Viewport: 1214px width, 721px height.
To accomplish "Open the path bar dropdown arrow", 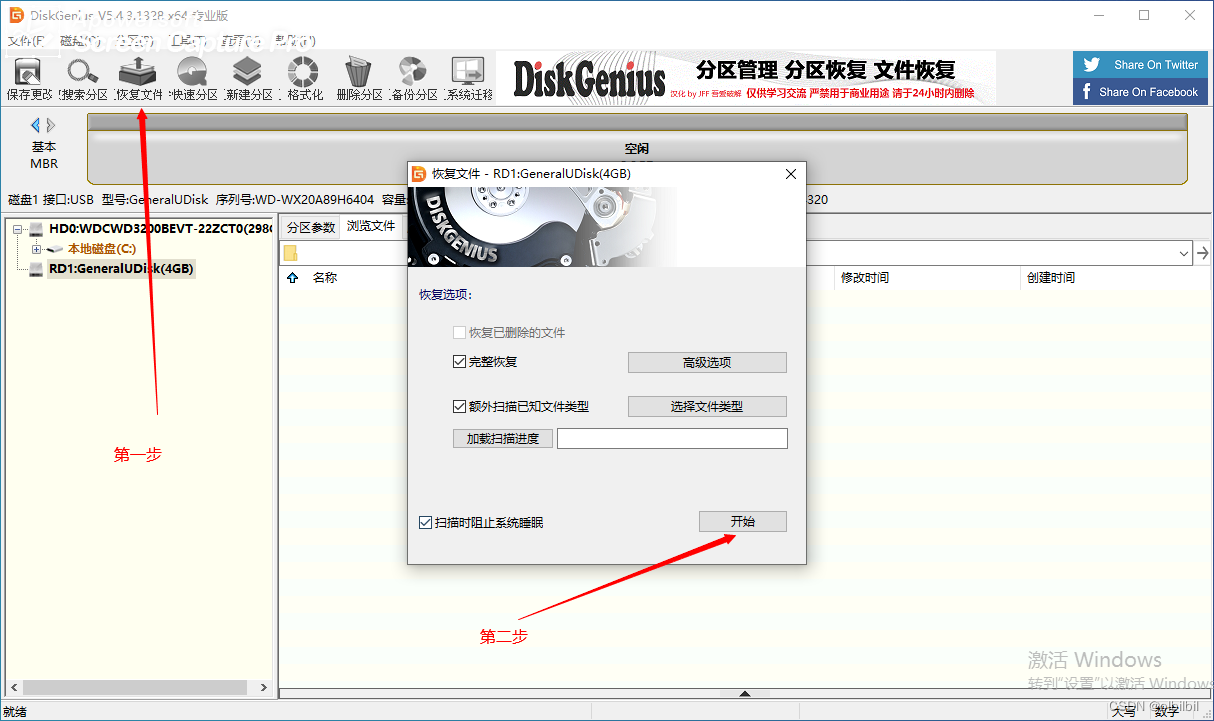I will (x=1185, y=253).
